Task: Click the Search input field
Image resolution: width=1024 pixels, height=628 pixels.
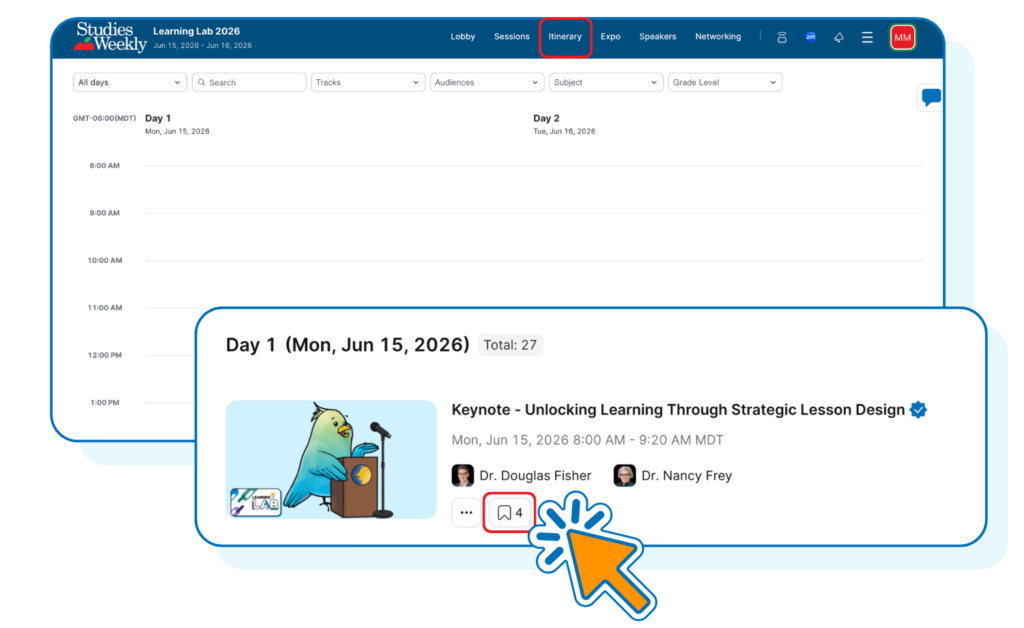Action: (x=249, y=82)
